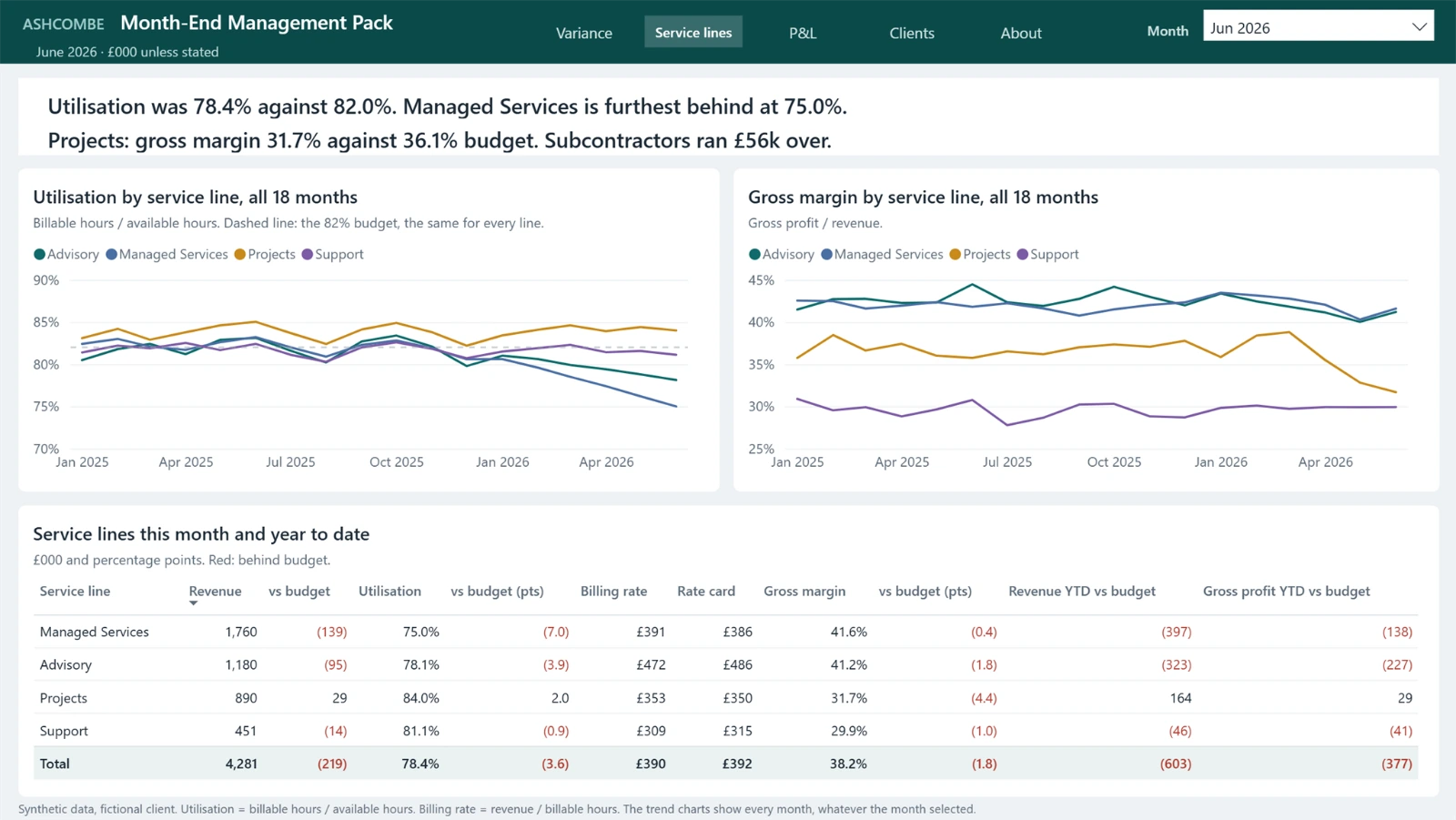Click Projects revenue YTD value 164

pos(1180,698)
